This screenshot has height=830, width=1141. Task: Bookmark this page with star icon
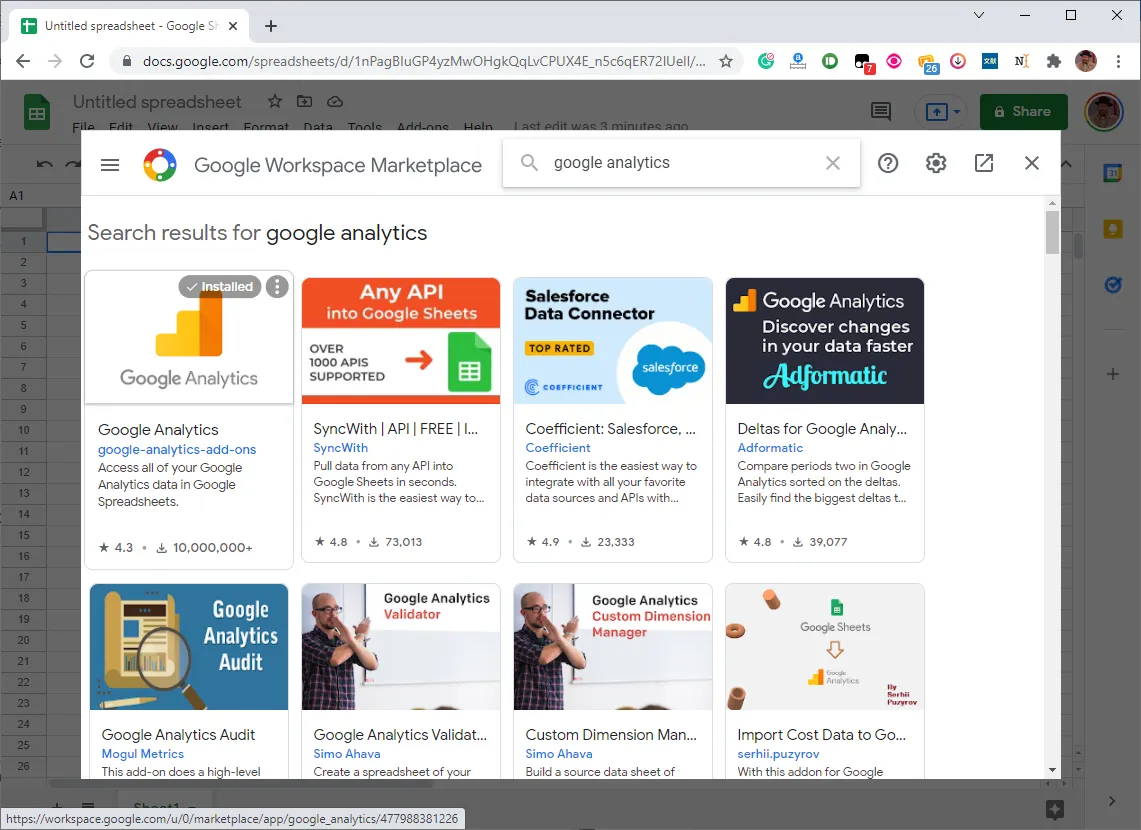tap(725, 61)
